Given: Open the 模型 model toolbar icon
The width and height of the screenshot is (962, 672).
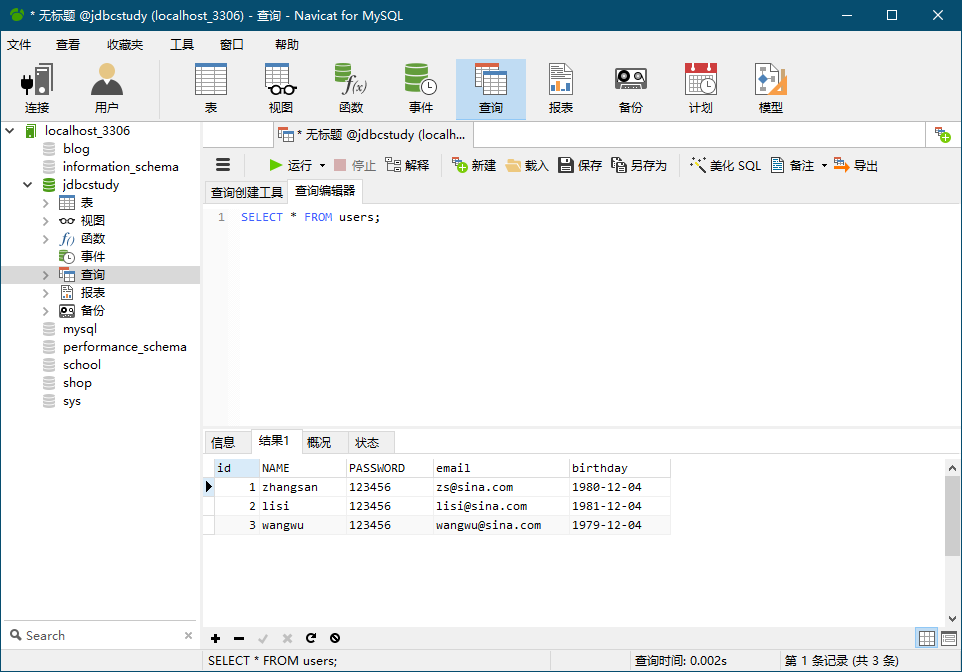Looking at the screenshot, I should (x=771, y=89).
